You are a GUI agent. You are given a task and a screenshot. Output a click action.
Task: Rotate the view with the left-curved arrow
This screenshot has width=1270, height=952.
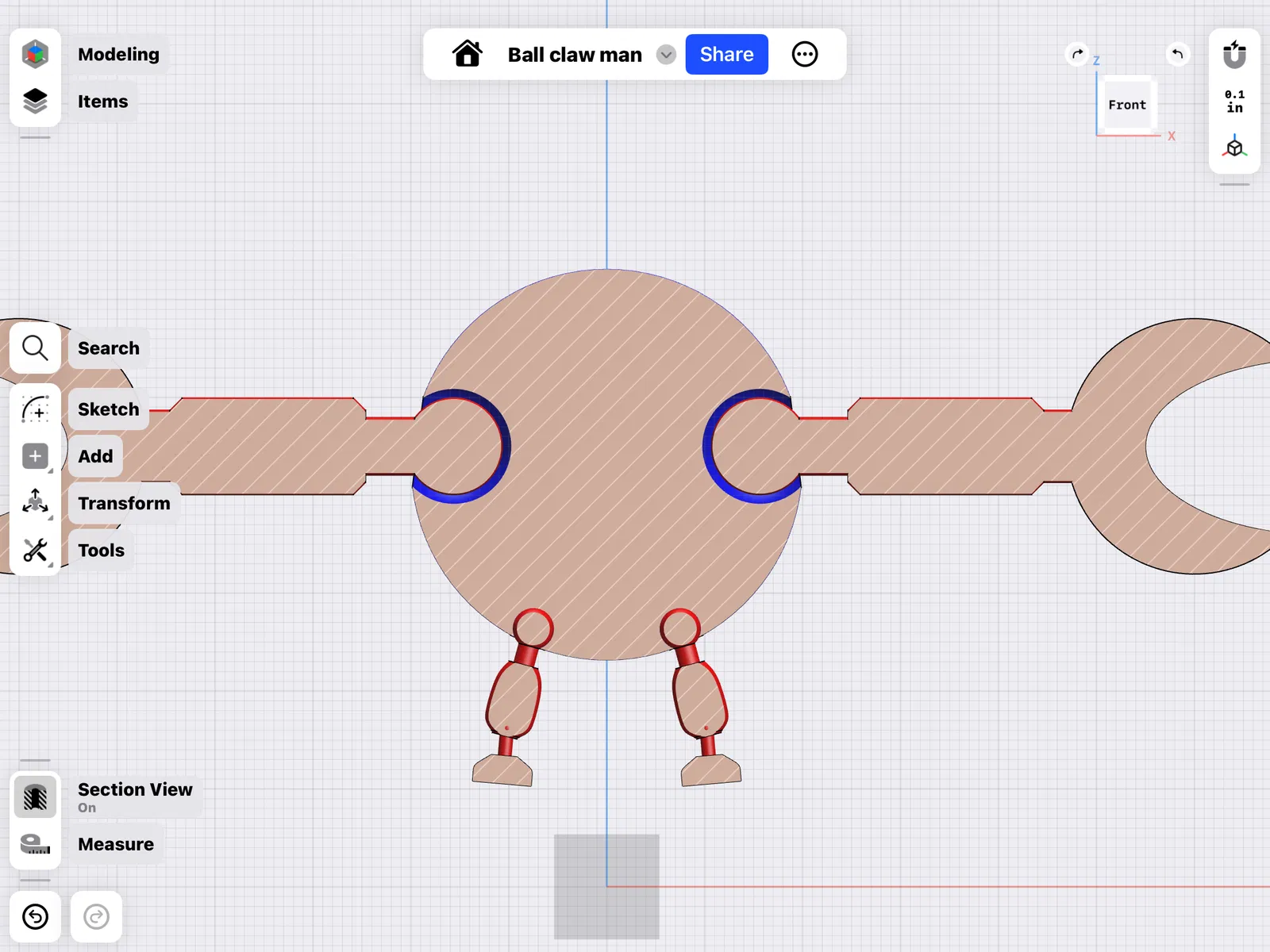1178,54
